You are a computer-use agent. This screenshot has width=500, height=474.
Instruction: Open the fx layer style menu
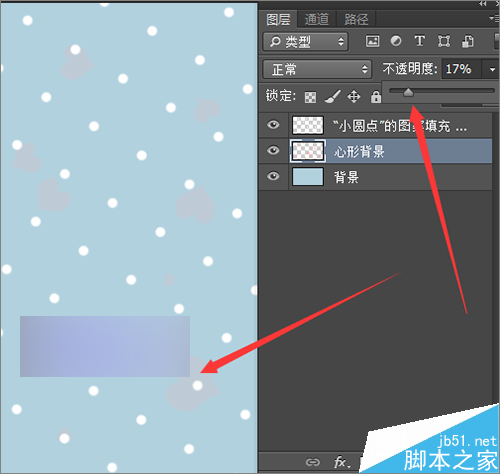pos(342,462)
